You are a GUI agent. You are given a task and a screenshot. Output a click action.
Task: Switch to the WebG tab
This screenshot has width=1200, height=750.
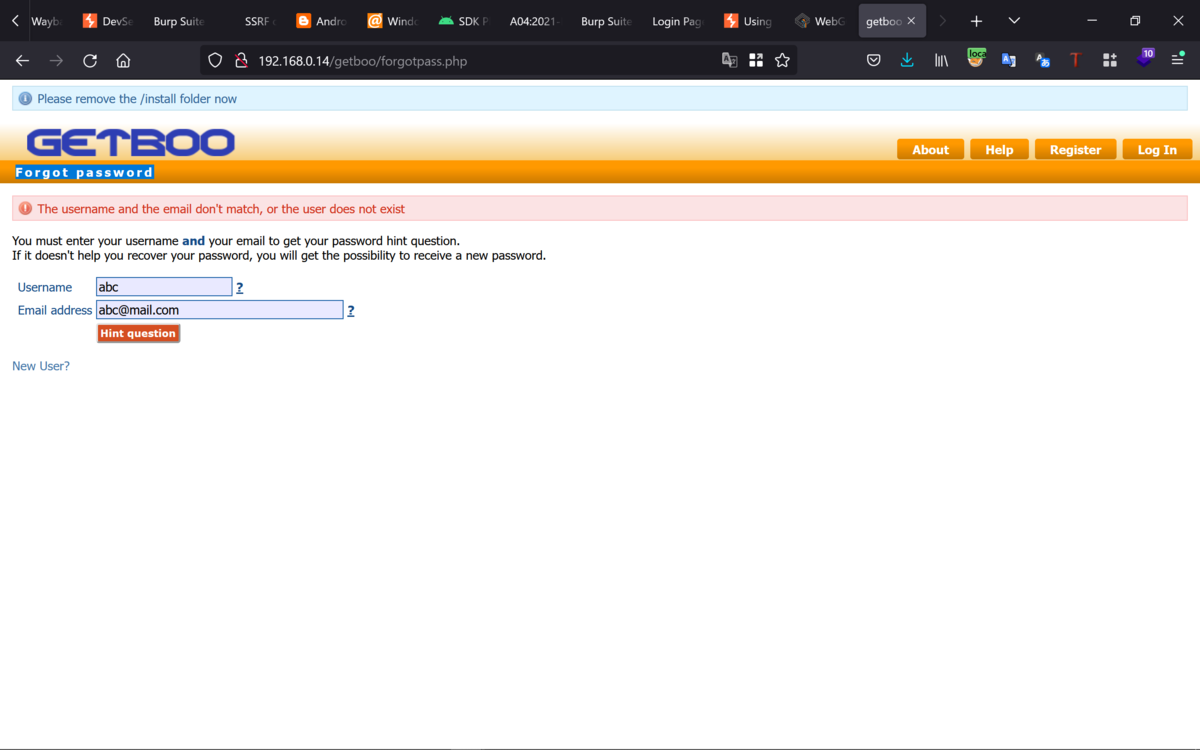(x=820, y=21)
